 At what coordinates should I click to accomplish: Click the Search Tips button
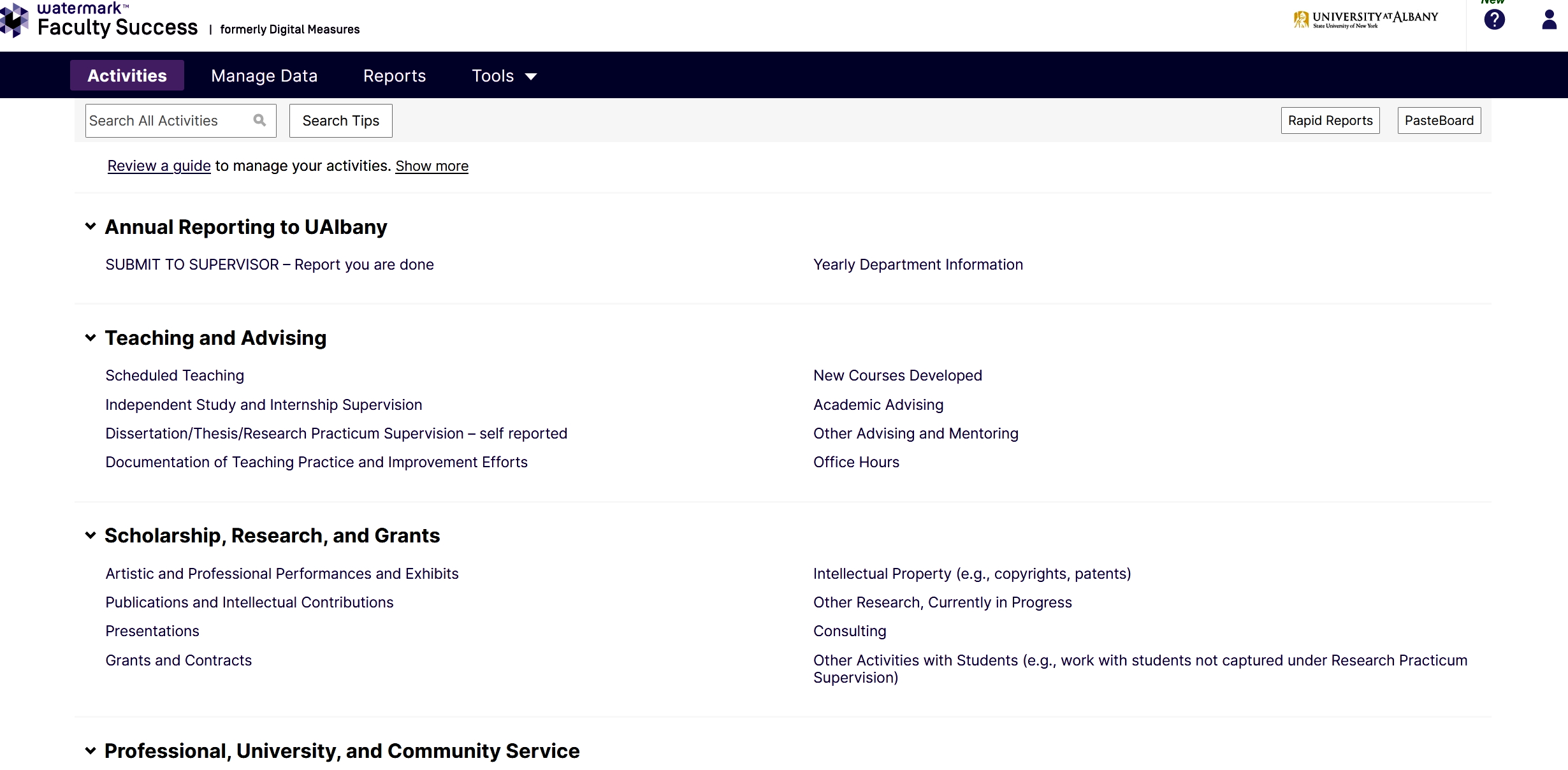pos(340,120)
